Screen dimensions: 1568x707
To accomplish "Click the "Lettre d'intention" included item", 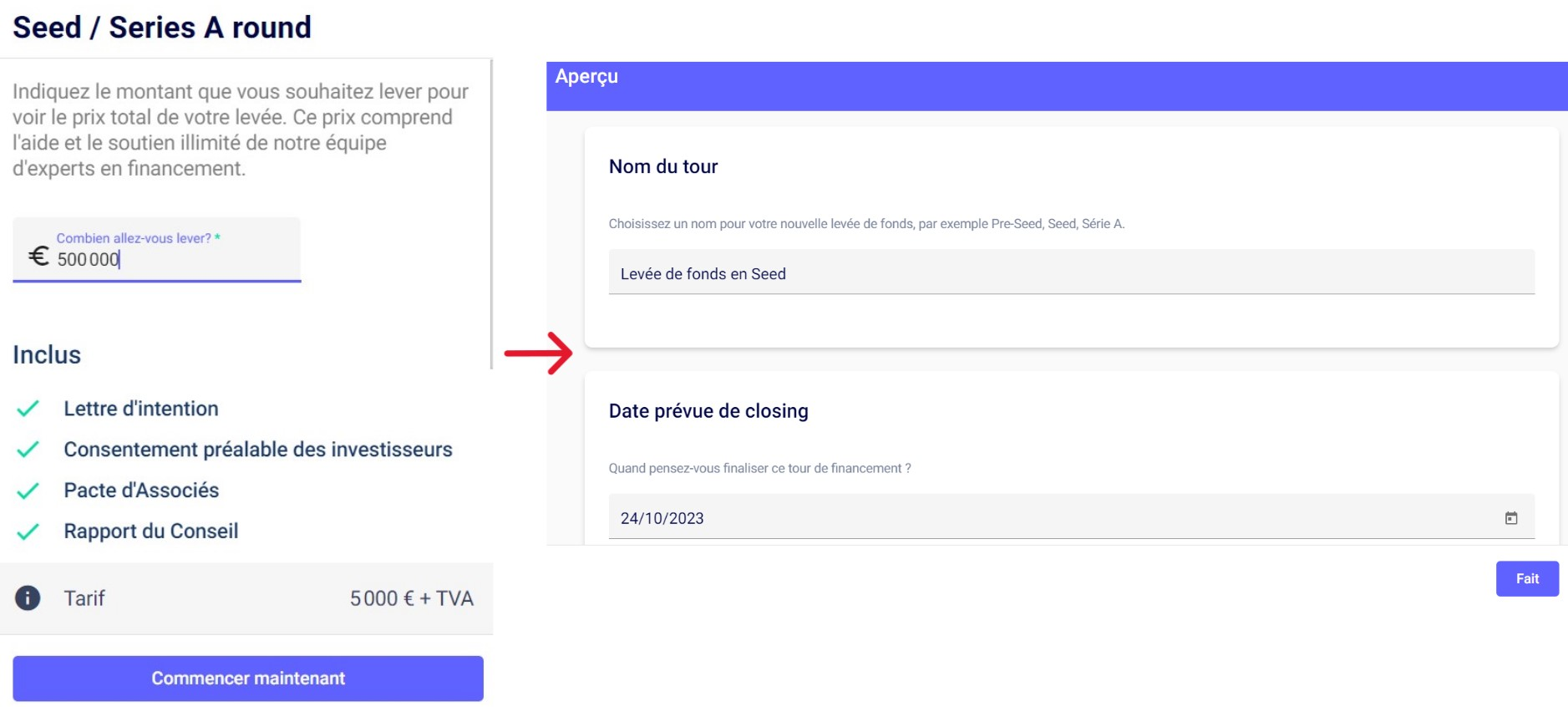I will pos(141,409).
